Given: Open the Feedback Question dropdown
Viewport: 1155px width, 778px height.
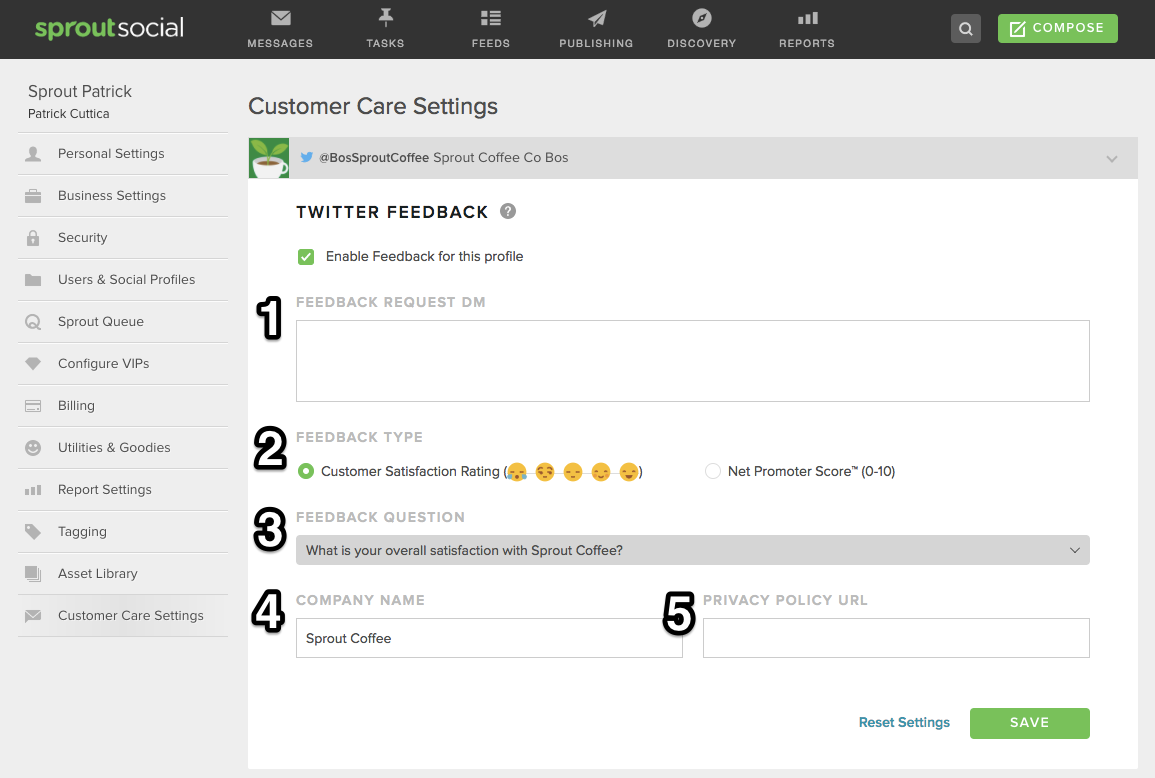Looking at the screenshot, I should [692, 550].
